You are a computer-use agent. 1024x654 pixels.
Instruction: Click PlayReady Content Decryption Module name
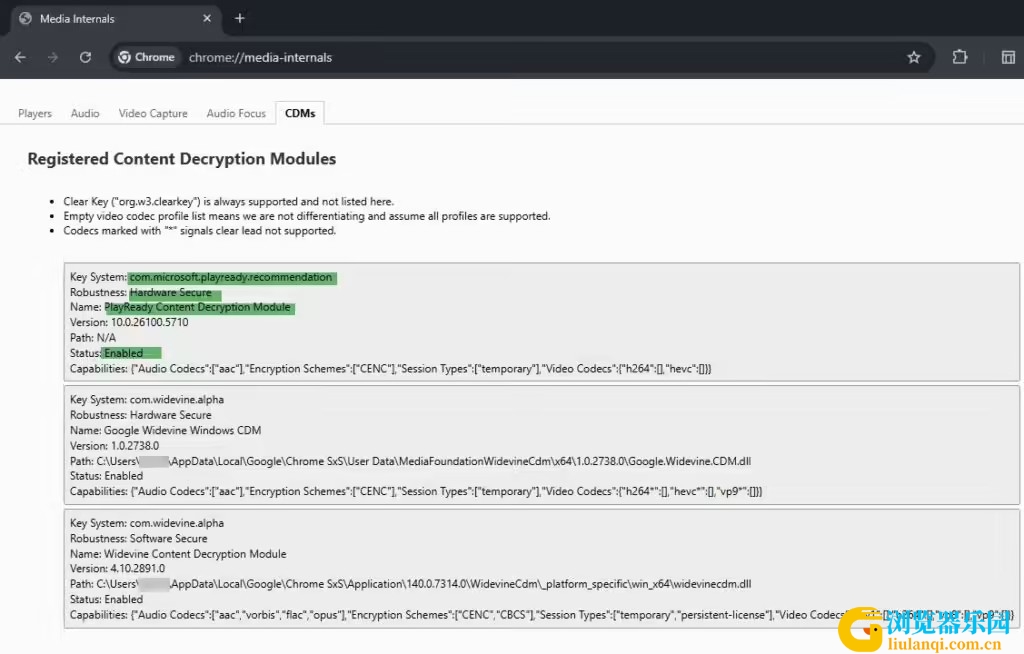[197, 307]
